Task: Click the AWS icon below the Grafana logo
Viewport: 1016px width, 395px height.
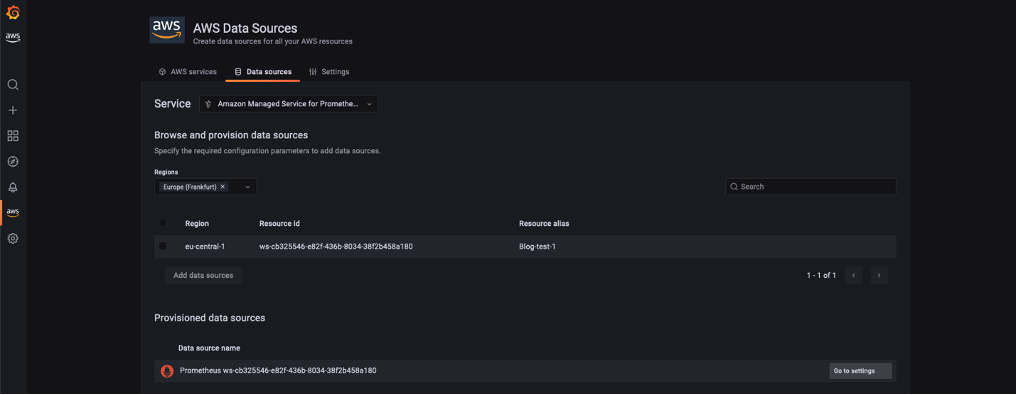Action: tap(12, 38)
